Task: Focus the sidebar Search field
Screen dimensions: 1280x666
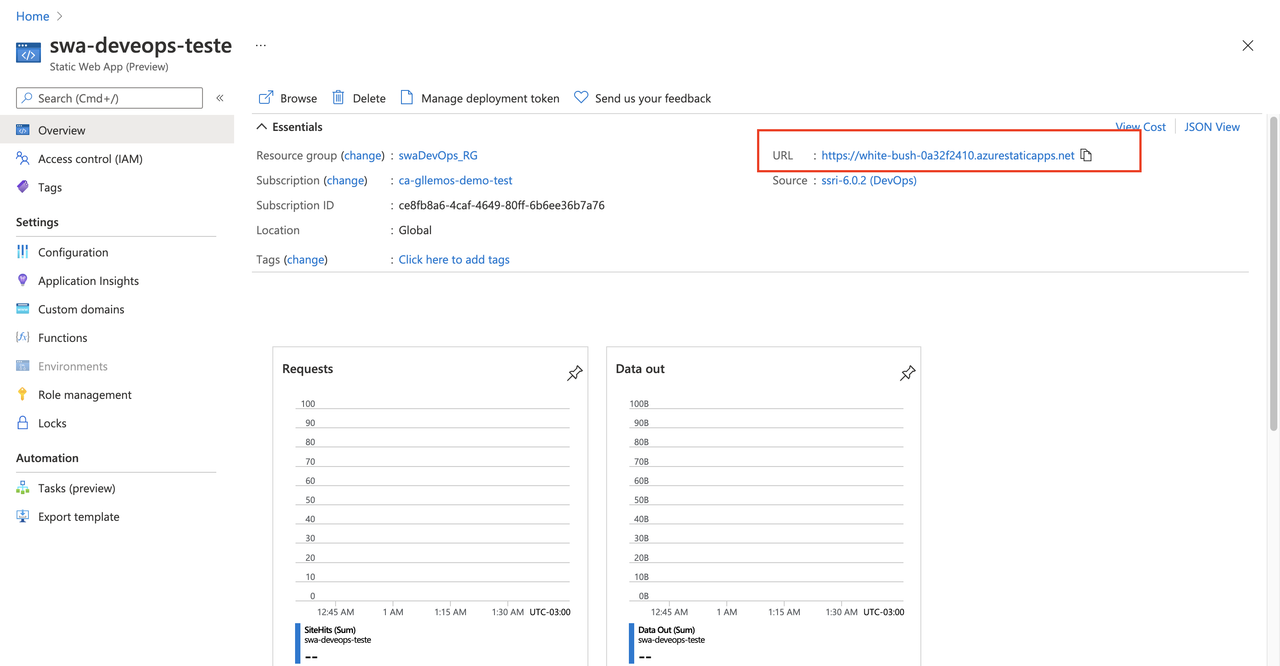Action: [109, 98]
